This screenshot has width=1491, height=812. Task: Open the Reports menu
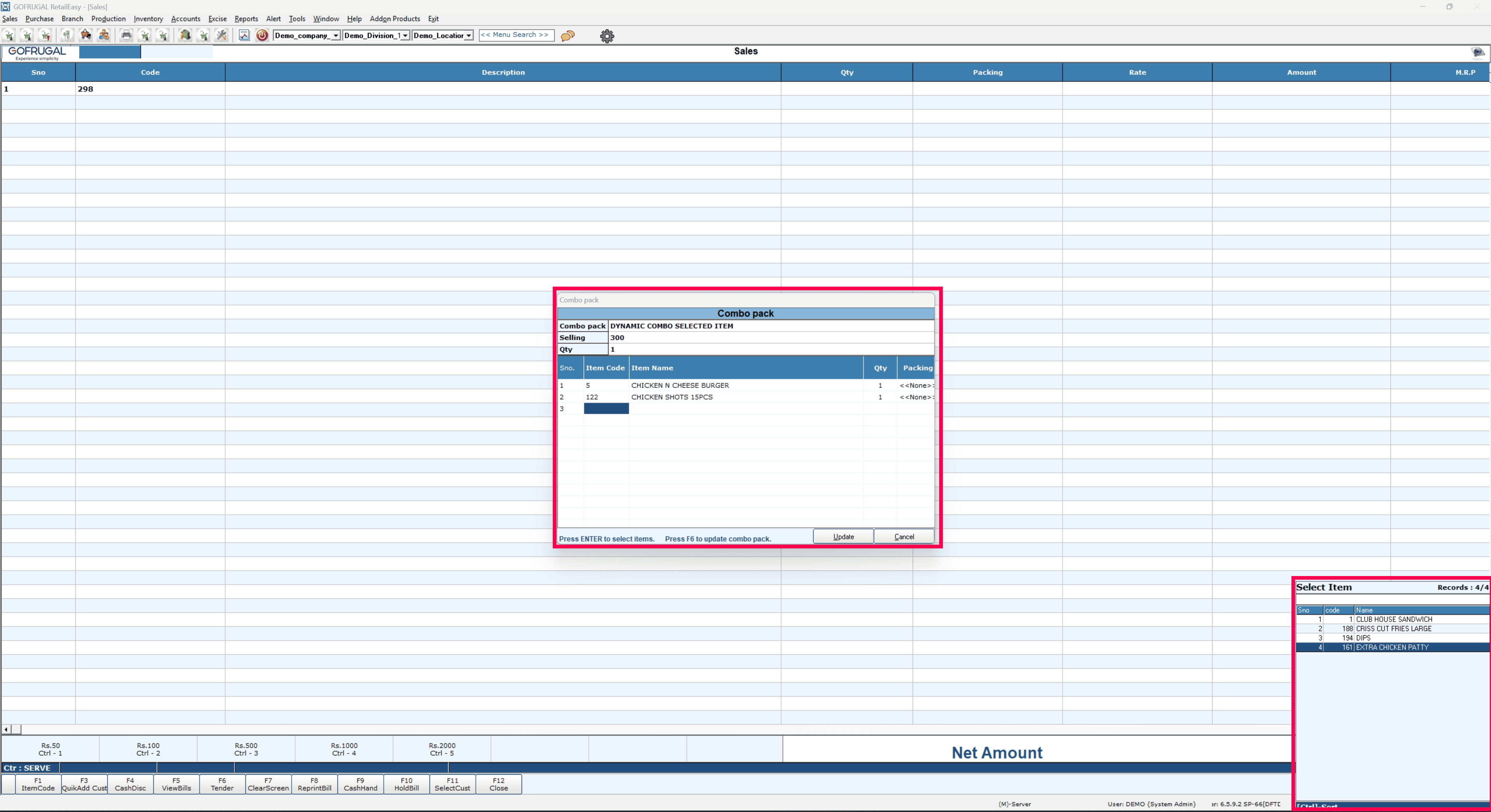point(246,19)
